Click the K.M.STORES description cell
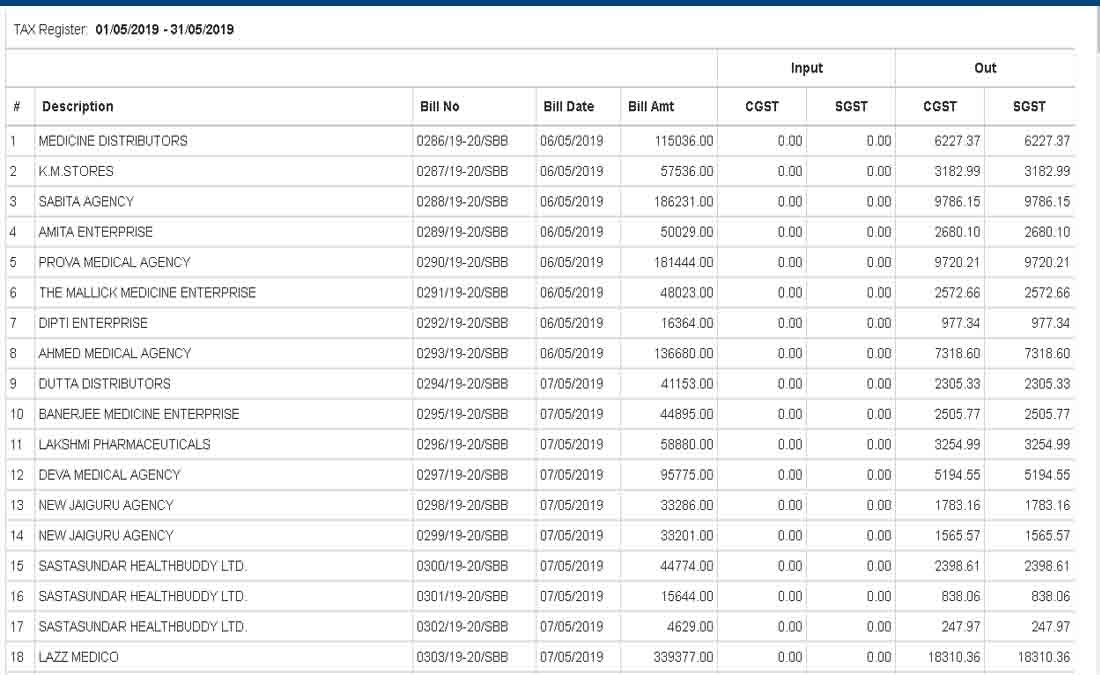 coord(74,171)
